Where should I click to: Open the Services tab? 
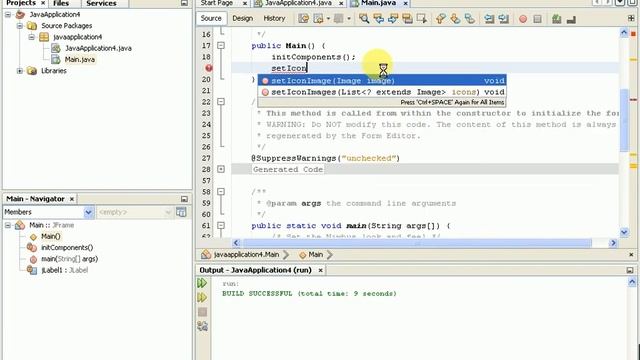(101, 3)
